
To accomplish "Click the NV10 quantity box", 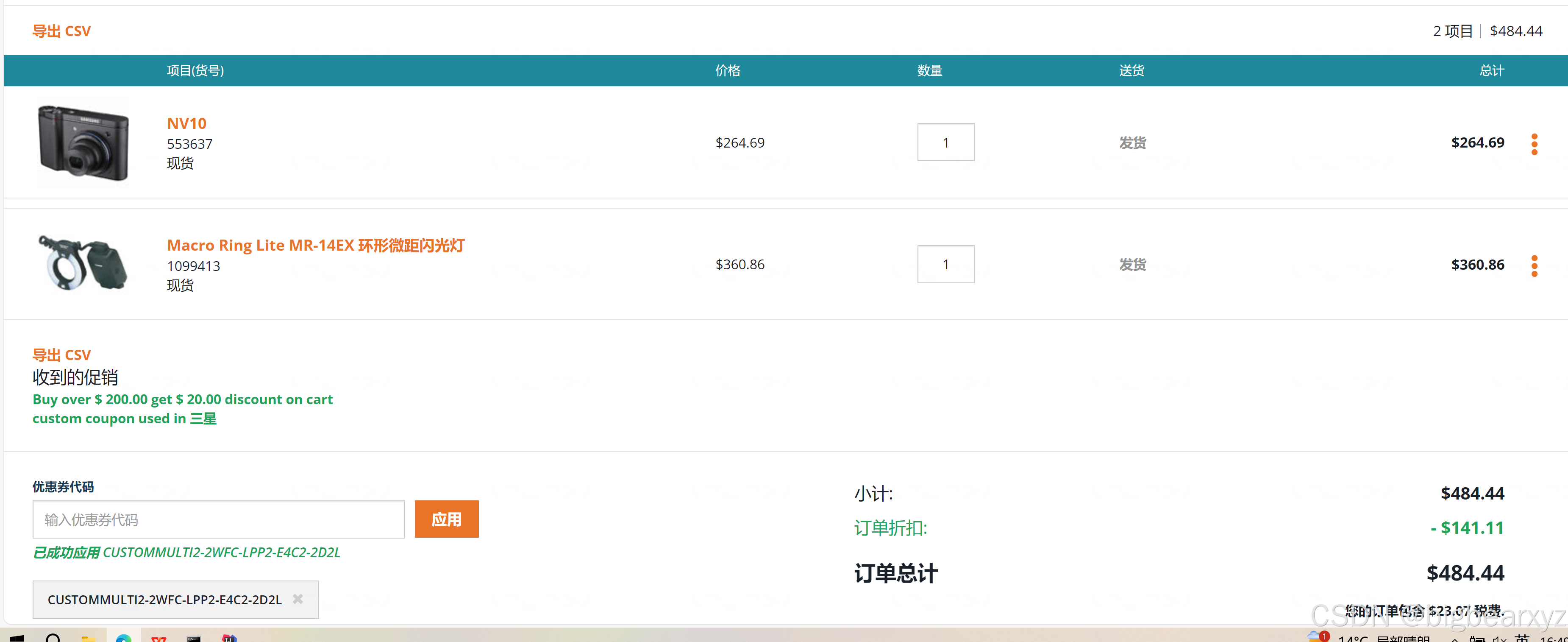I will click(945, 142).
